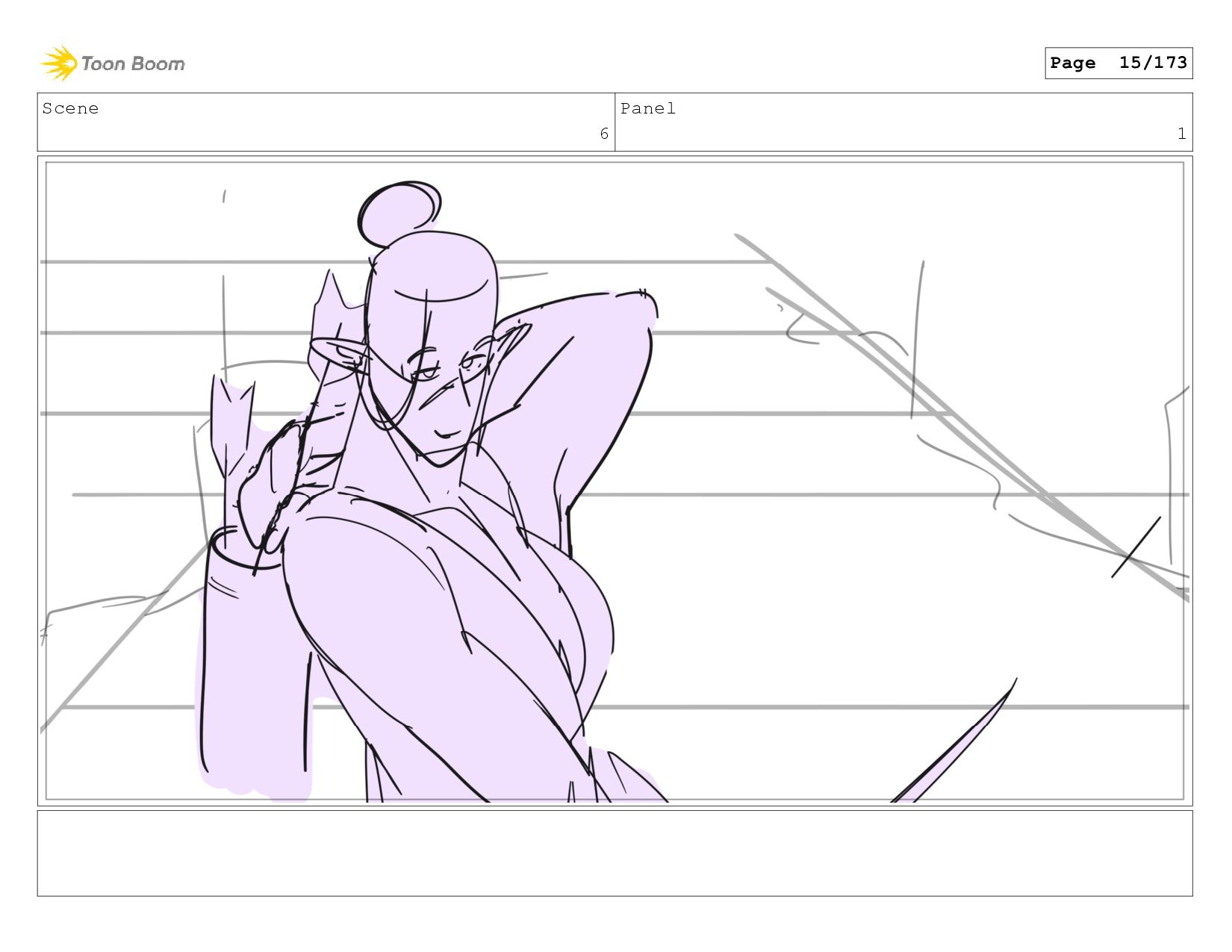
Task: Click the "Panel" header label
Action: (648, 109)
